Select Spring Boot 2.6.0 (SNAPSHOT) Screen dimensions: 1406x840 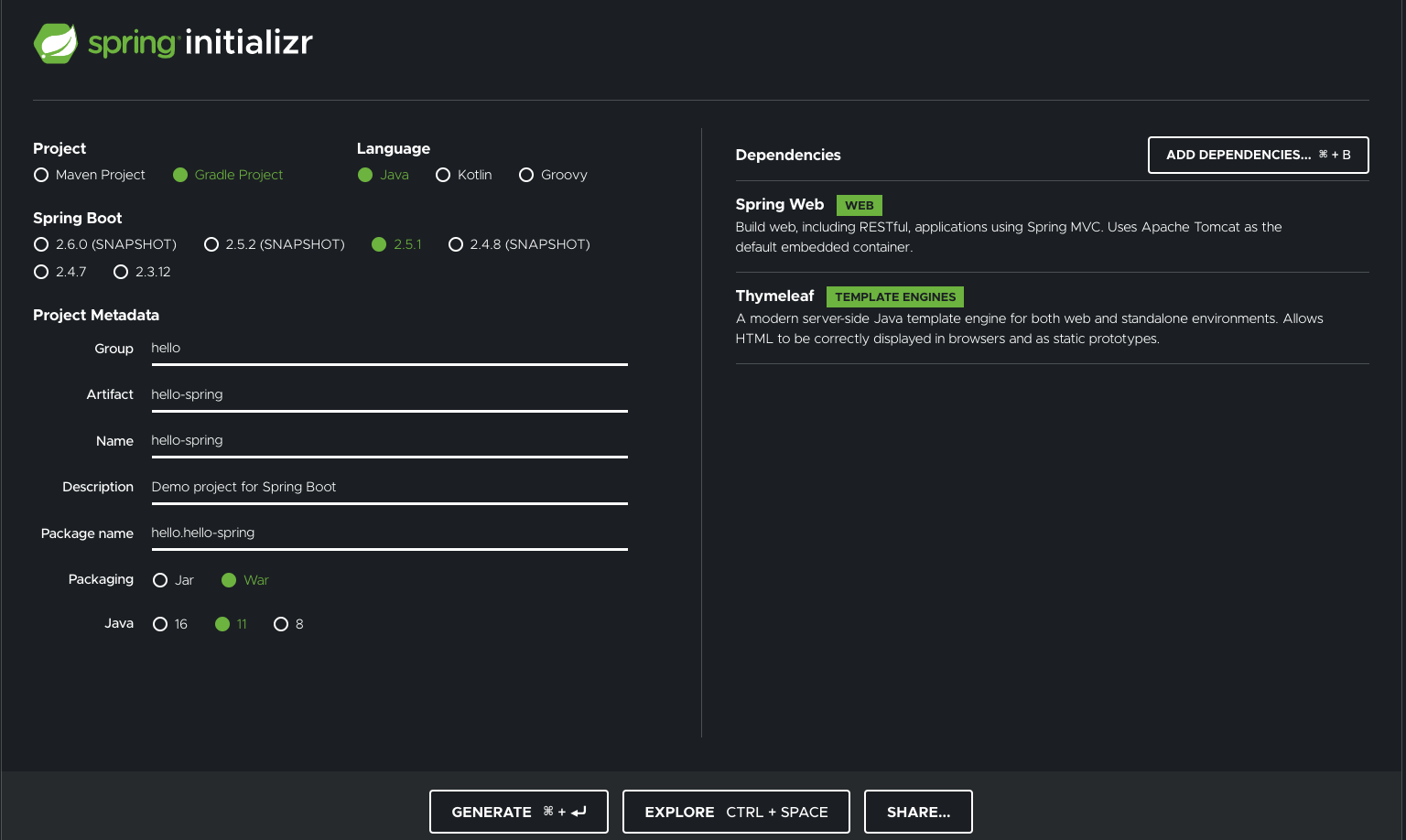coord(41,244)
